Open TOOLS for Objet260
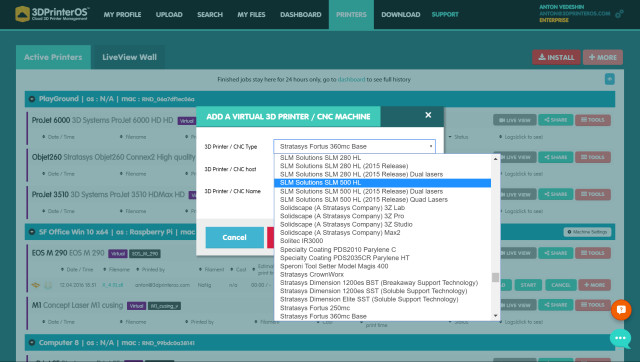The image size is (640, 362). 593,157
